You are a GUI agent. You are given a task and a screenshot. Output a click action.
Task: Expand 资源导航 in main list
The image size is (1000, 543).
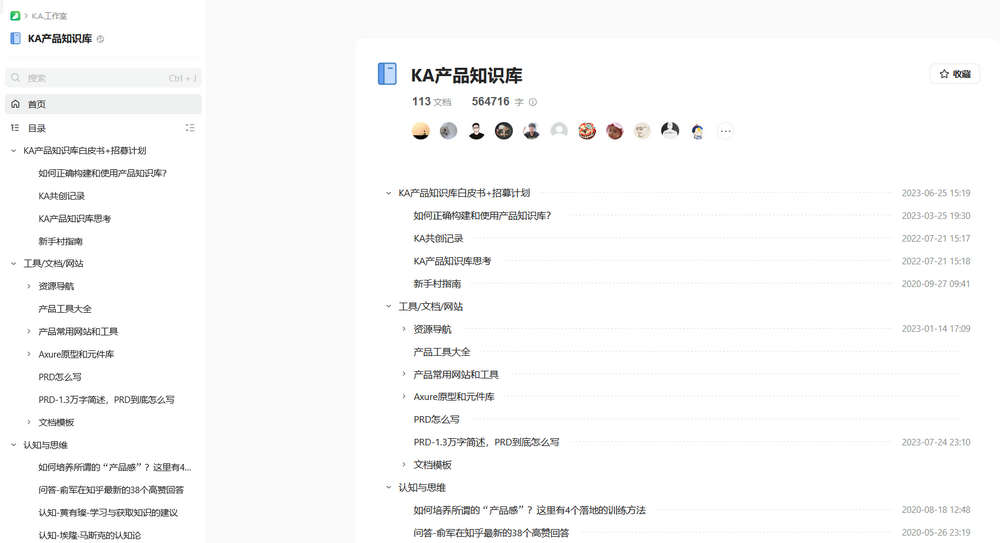click(x=404, y=329)
